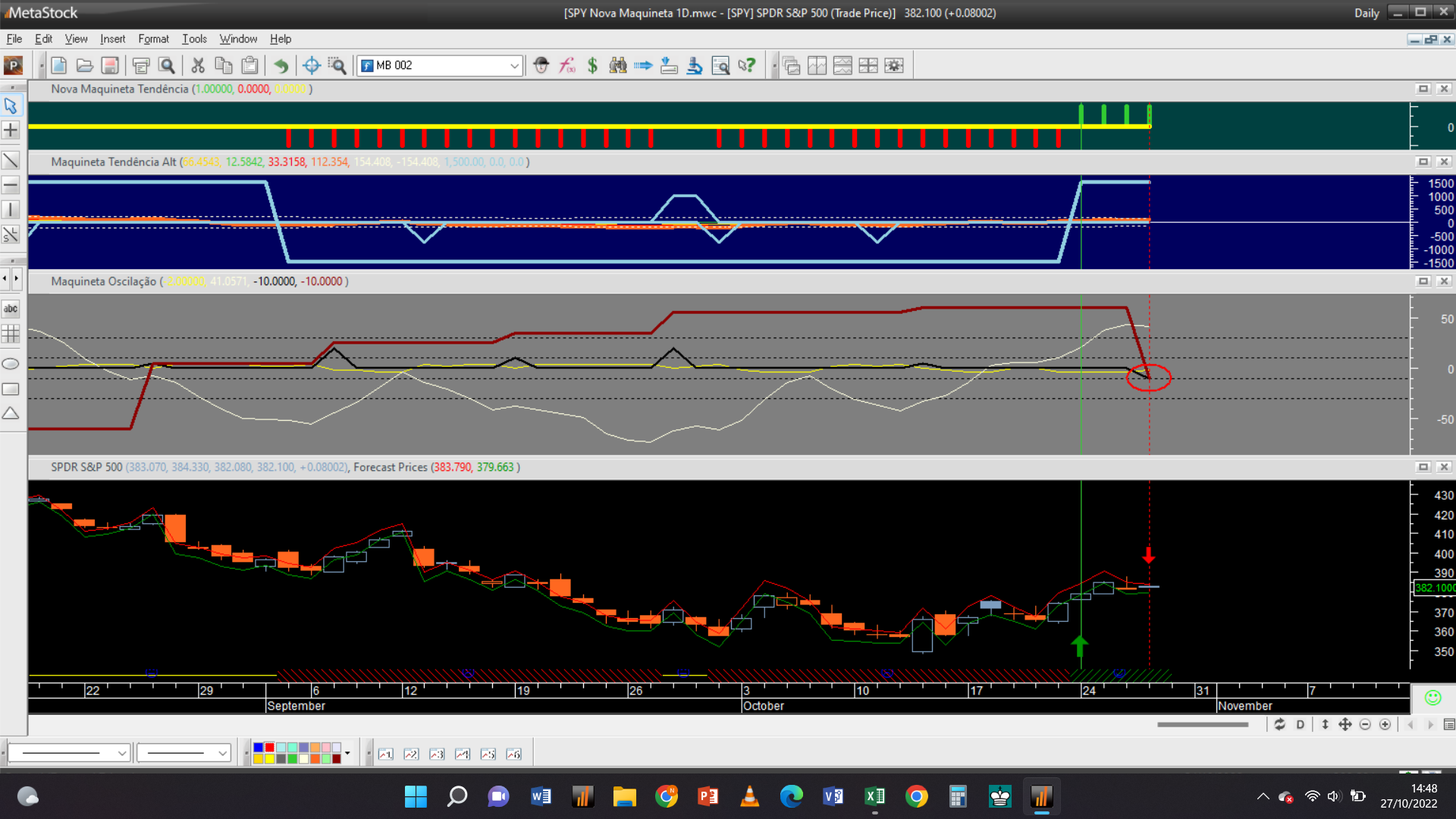Click the zoom in plus button

[1385, 725]
